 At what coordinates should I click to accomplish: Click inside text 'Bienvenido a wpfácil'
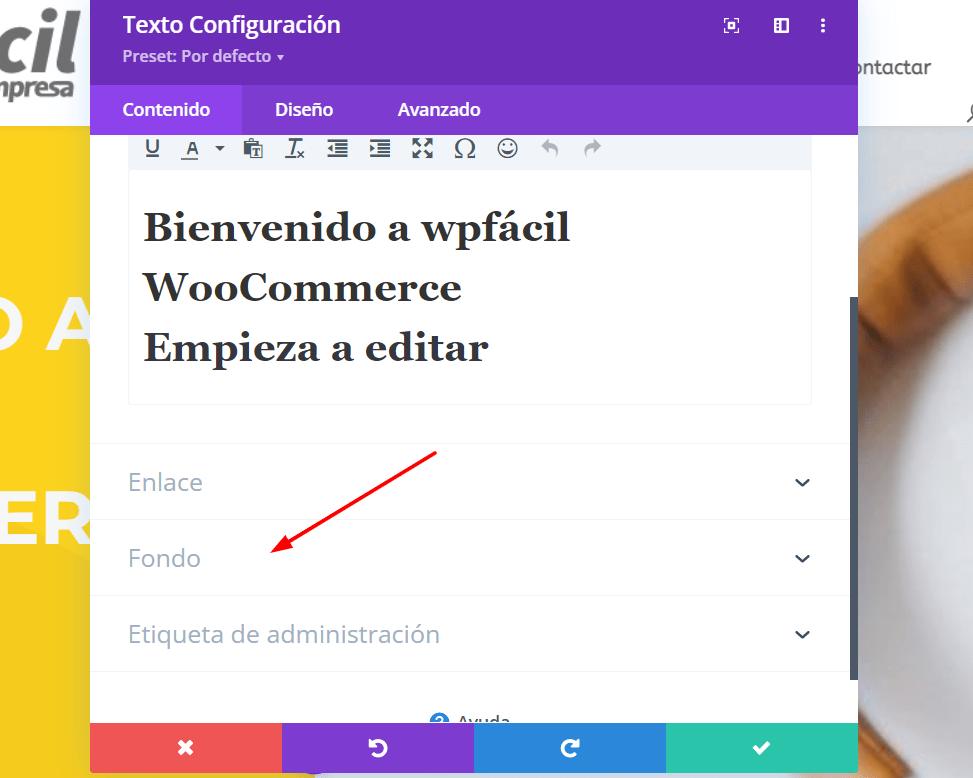(x=356, y=228)
